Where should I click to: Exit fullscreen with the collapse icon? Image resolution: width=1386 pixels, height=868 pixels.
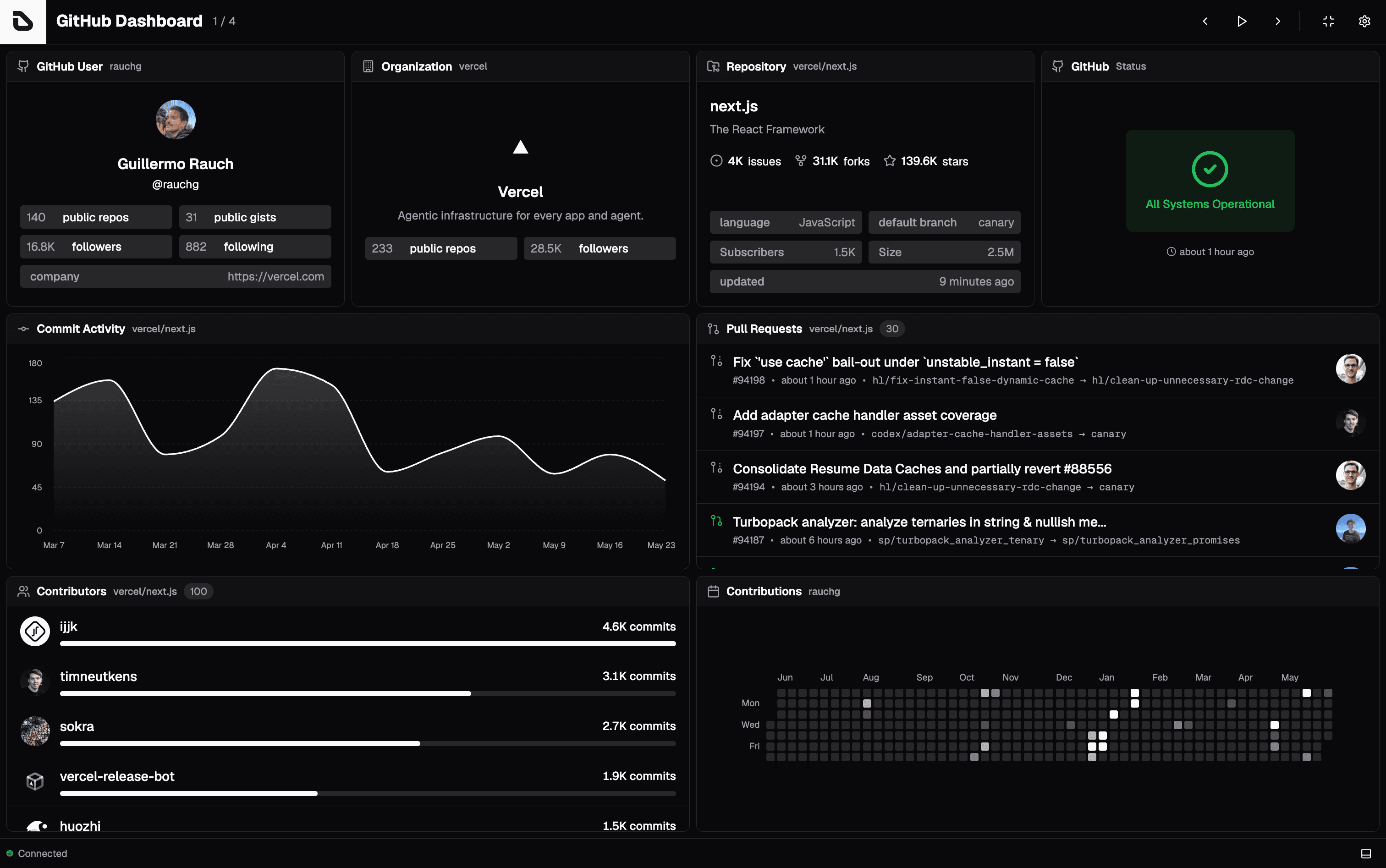coord(1328,21)
